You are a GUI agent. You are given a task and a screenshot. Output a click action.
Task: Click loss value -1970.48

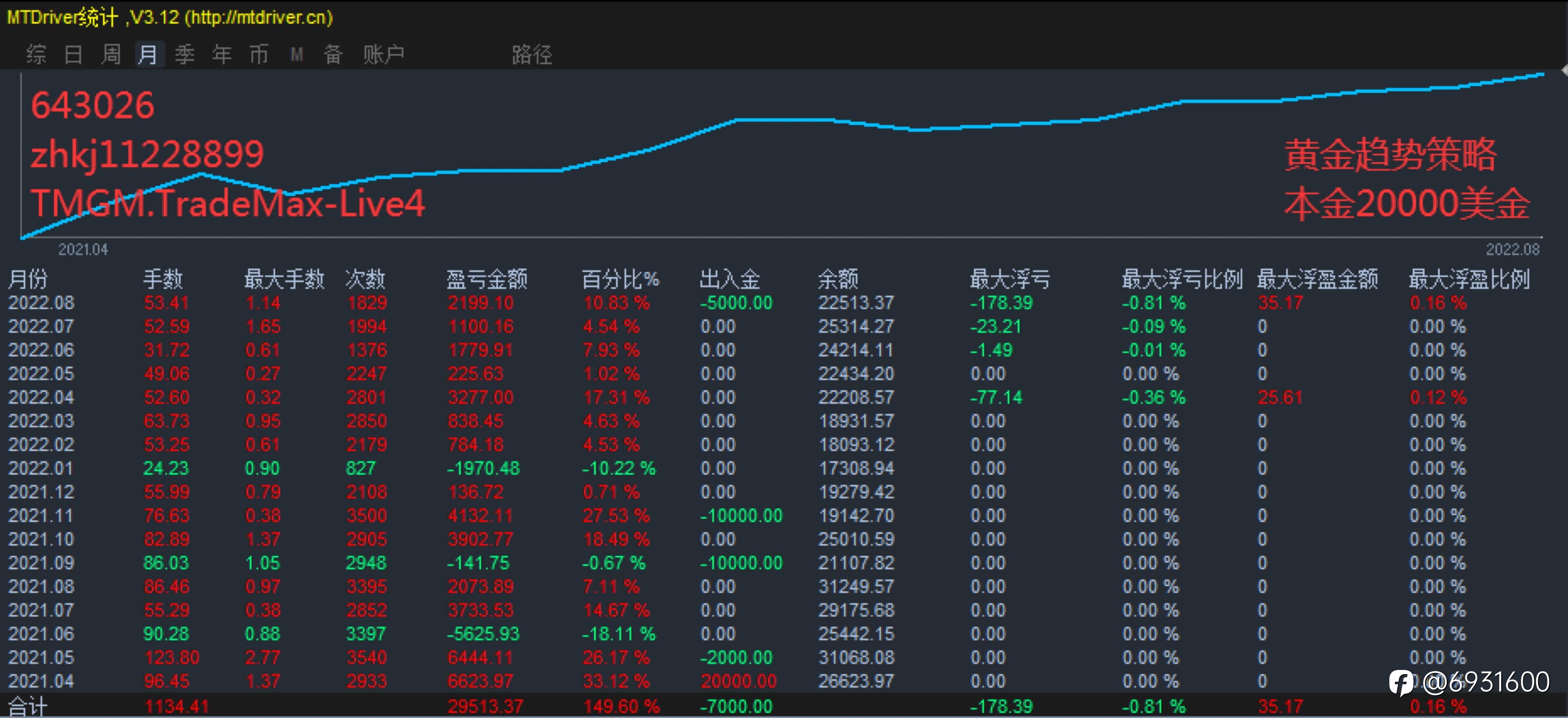click(483, 468)
